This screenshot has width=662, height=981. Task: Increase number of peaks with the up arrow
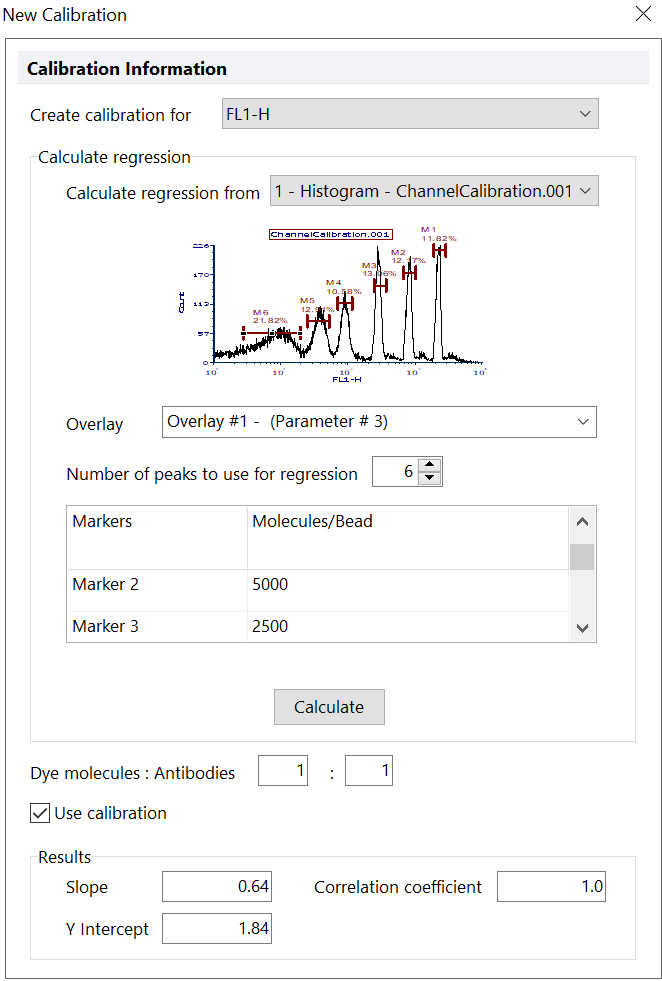[430, 464]
